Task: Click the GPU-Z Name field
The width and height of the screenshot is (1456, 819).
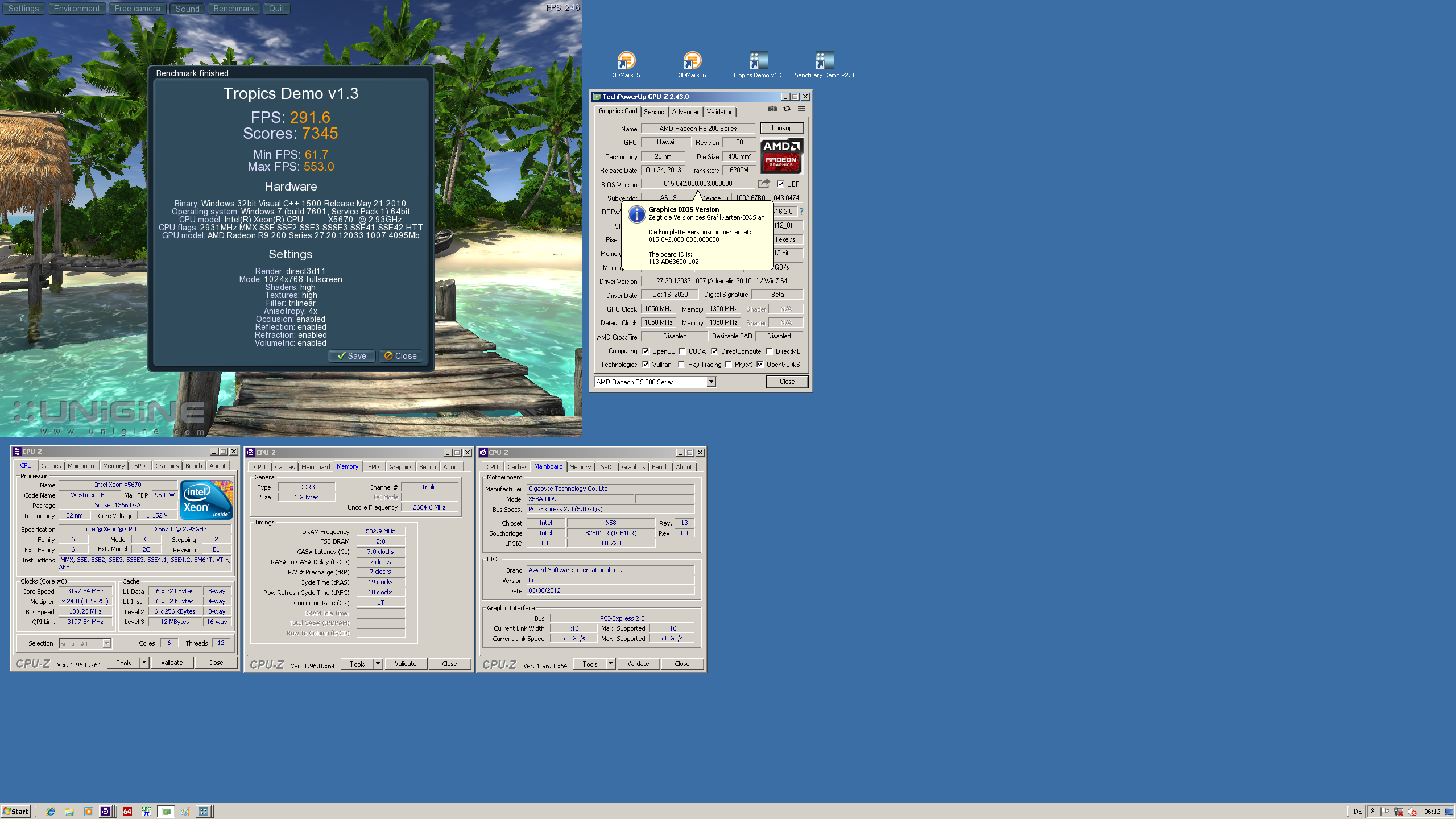Action: point(697,129)
